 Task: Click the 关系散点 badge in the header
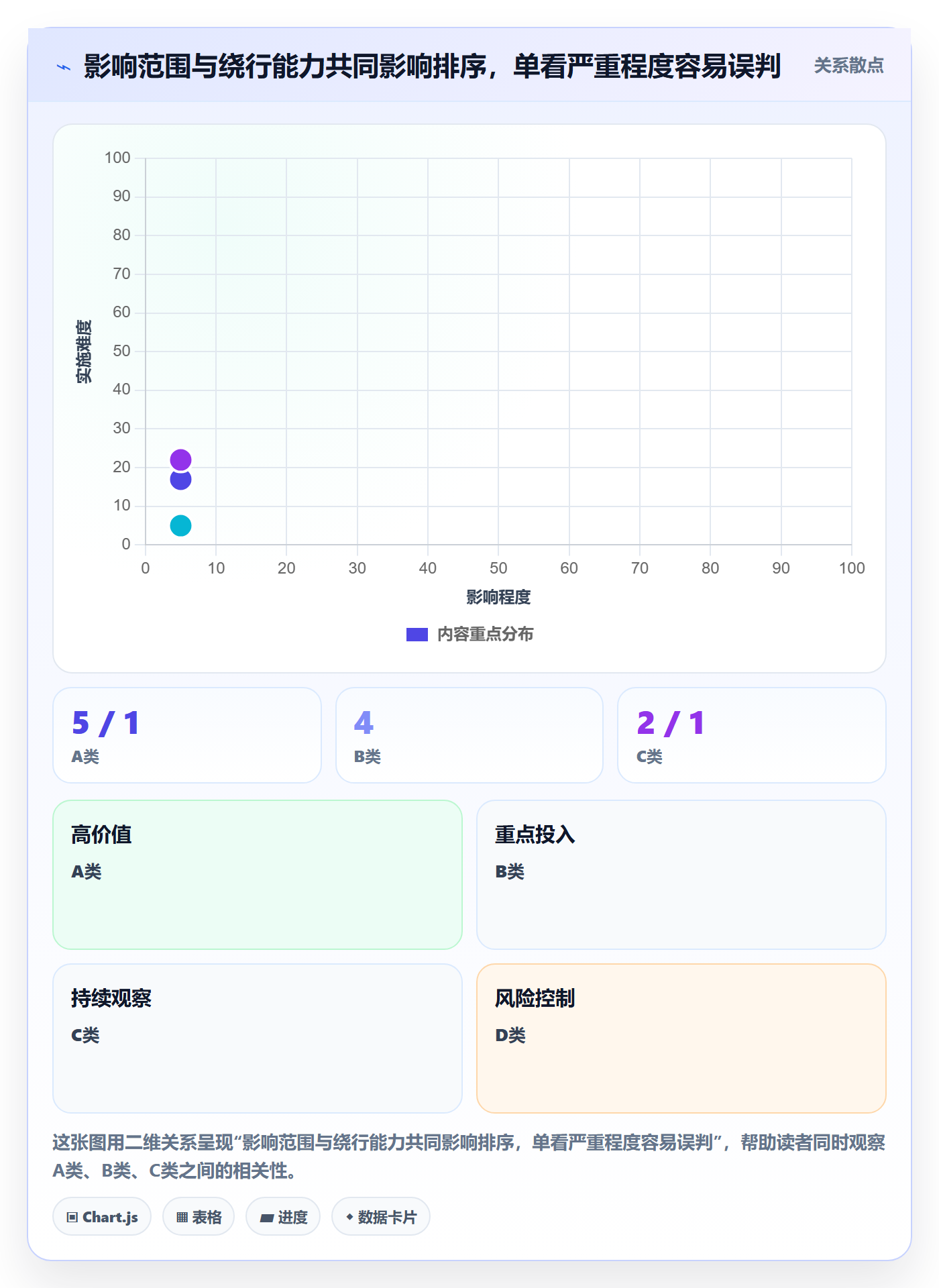pos(848,66)
